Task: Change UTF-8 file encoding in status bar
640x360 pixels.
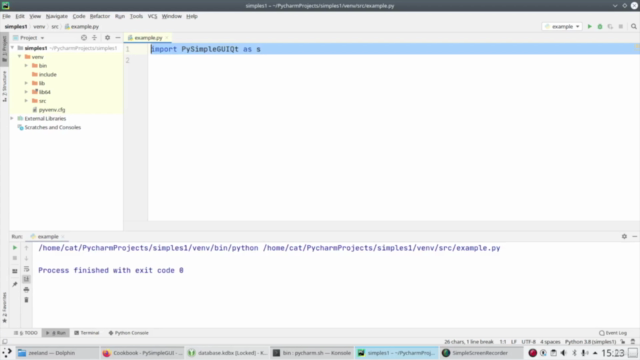Action: [529, 342]
